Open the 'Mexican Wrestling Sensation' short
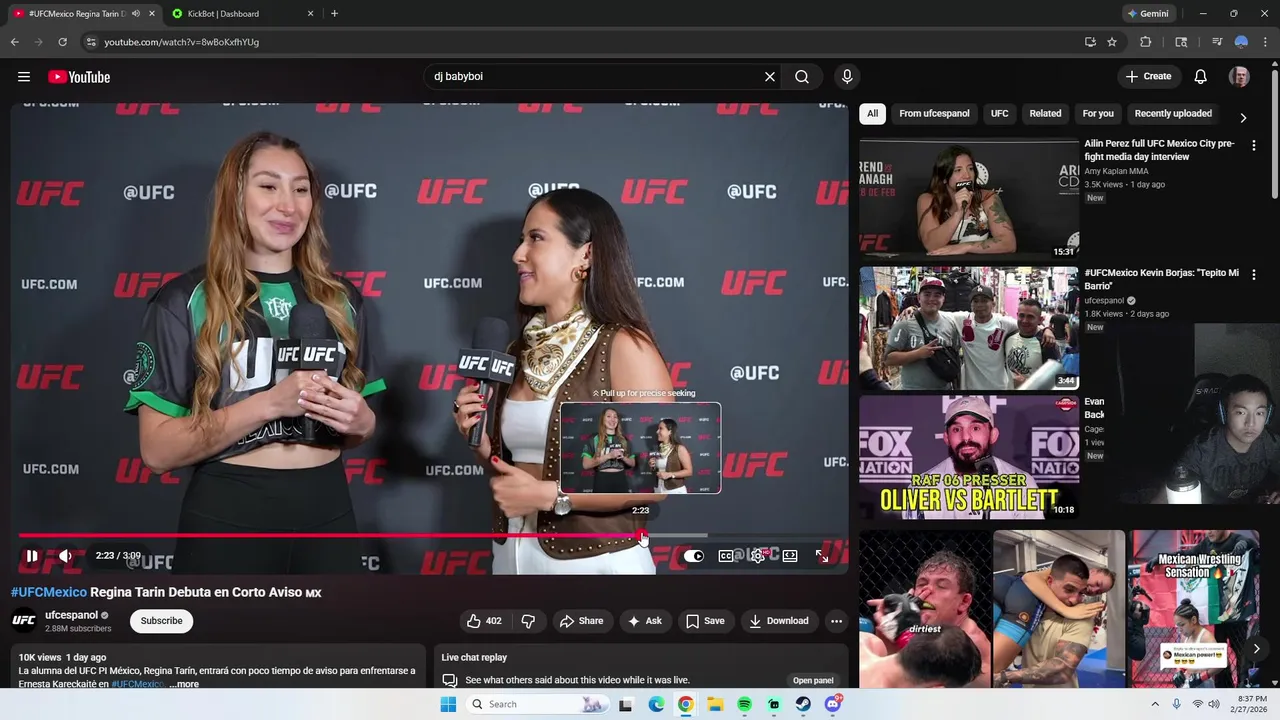This screenshot has width=1280, height=720. point(1194,609)
